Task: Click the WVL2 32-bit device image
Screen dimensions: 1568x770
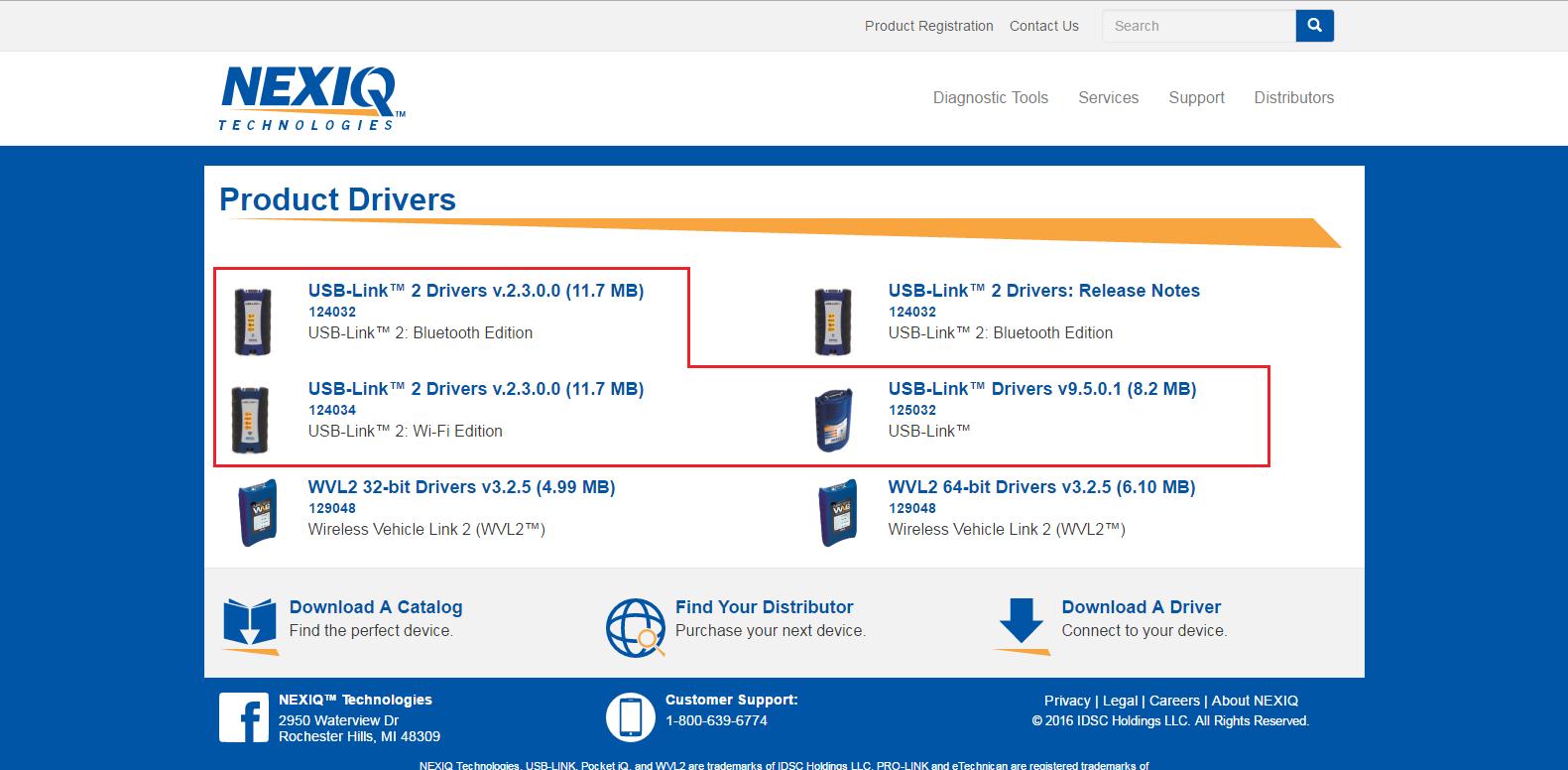Action: tap(258, 514)
